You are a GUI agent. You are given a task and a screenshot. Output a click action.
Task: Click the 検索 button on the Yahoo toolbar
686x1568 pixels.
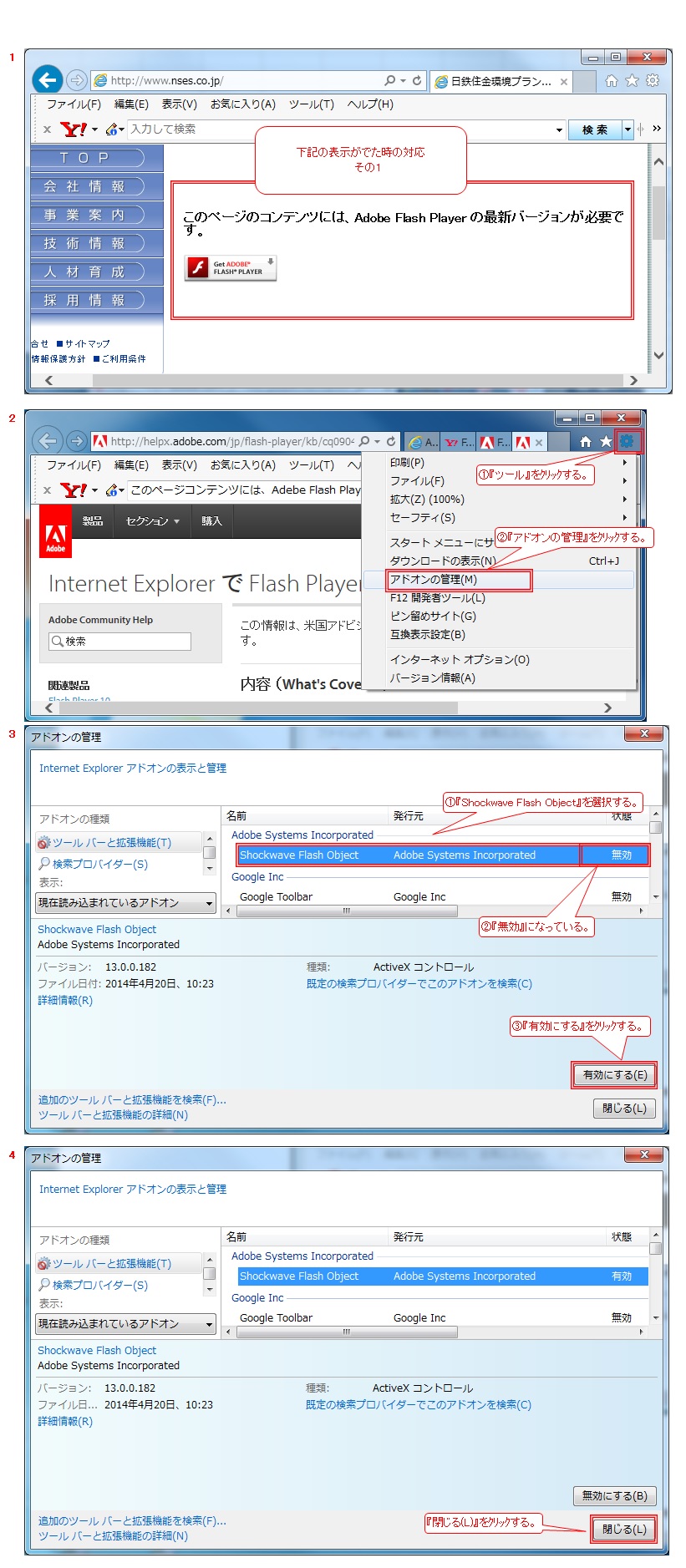pyautogui.click(x=595, y=129)
